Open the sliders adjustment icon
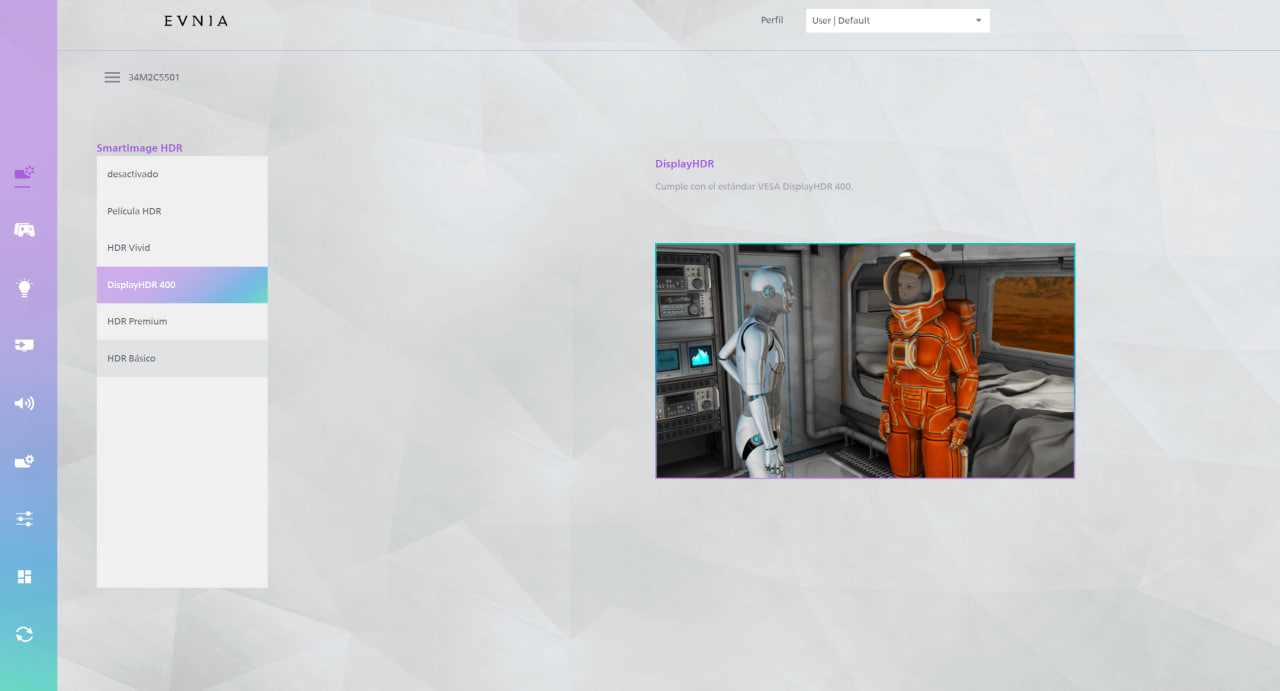Image resolution: width=1280 pixels, height=691 pixels. pos(24,519)
